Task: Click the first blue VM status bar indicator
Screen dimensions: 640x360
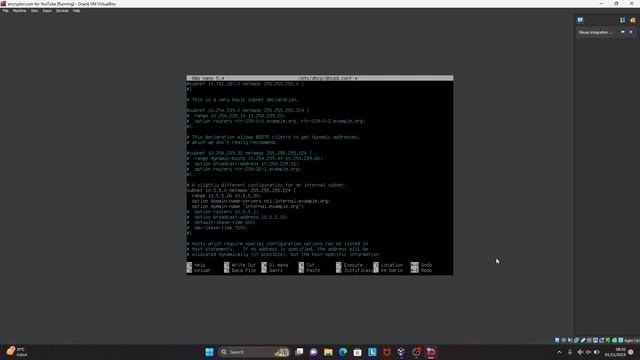Action: (x=557, y=340)
